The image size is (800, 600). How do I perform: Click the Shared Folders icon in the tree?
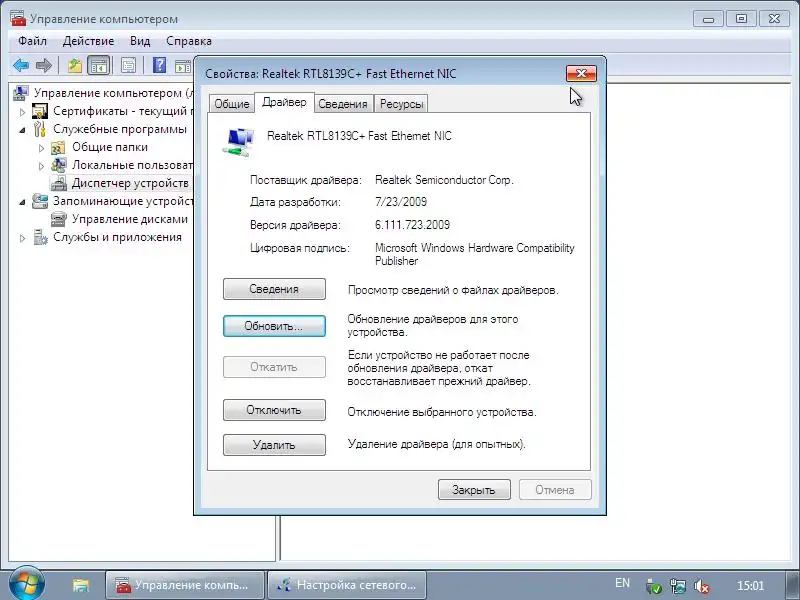pyautogui.click(x=58, y=147)
